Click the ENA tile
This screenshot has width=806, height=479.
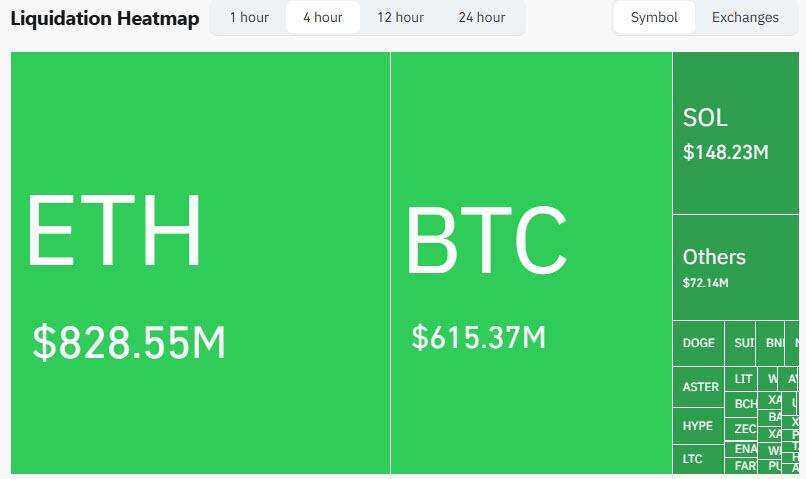(x=745, y=449)
